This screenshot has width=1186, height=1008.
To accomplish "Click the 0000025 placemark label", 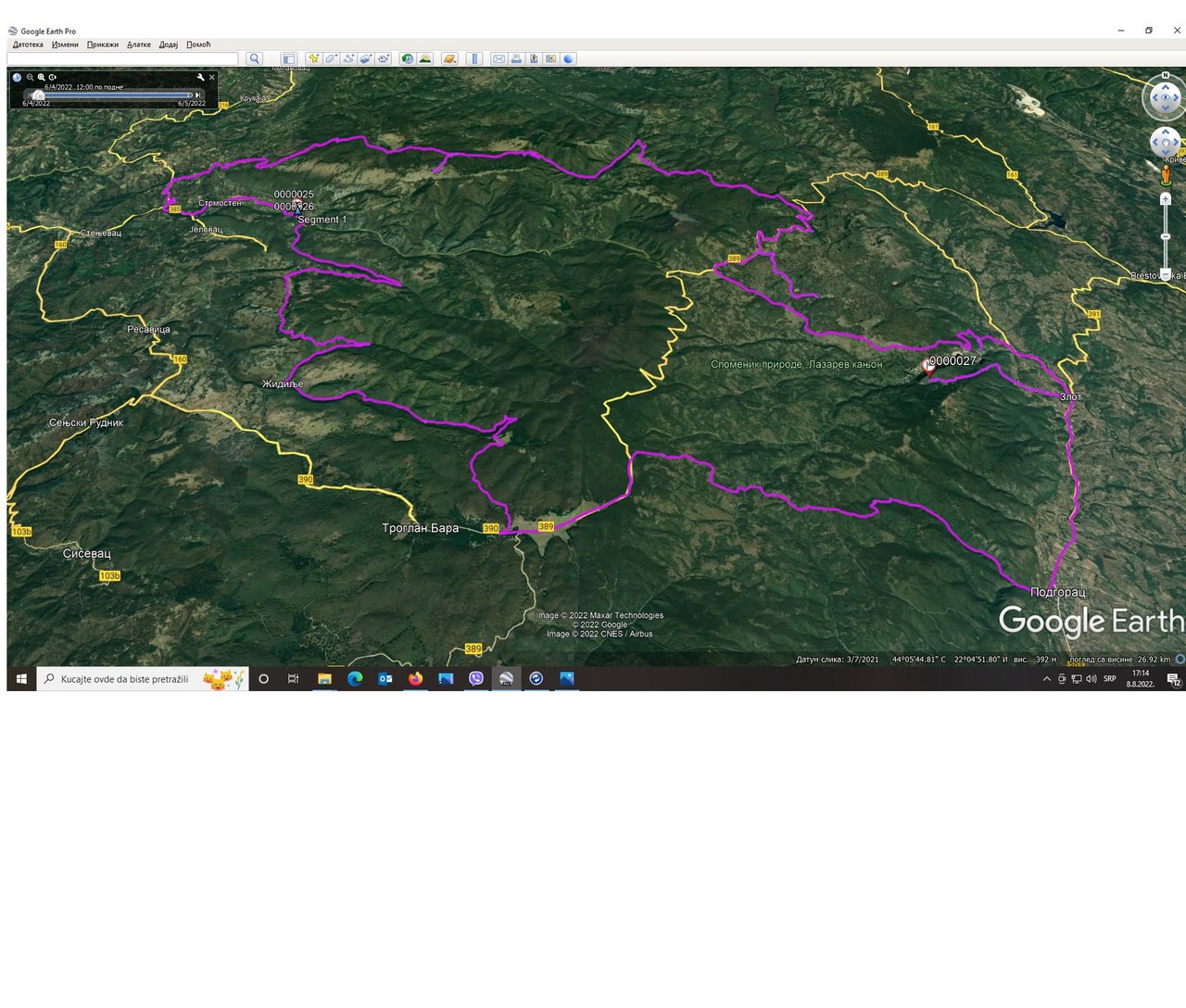I will click(x=294, y=195).
